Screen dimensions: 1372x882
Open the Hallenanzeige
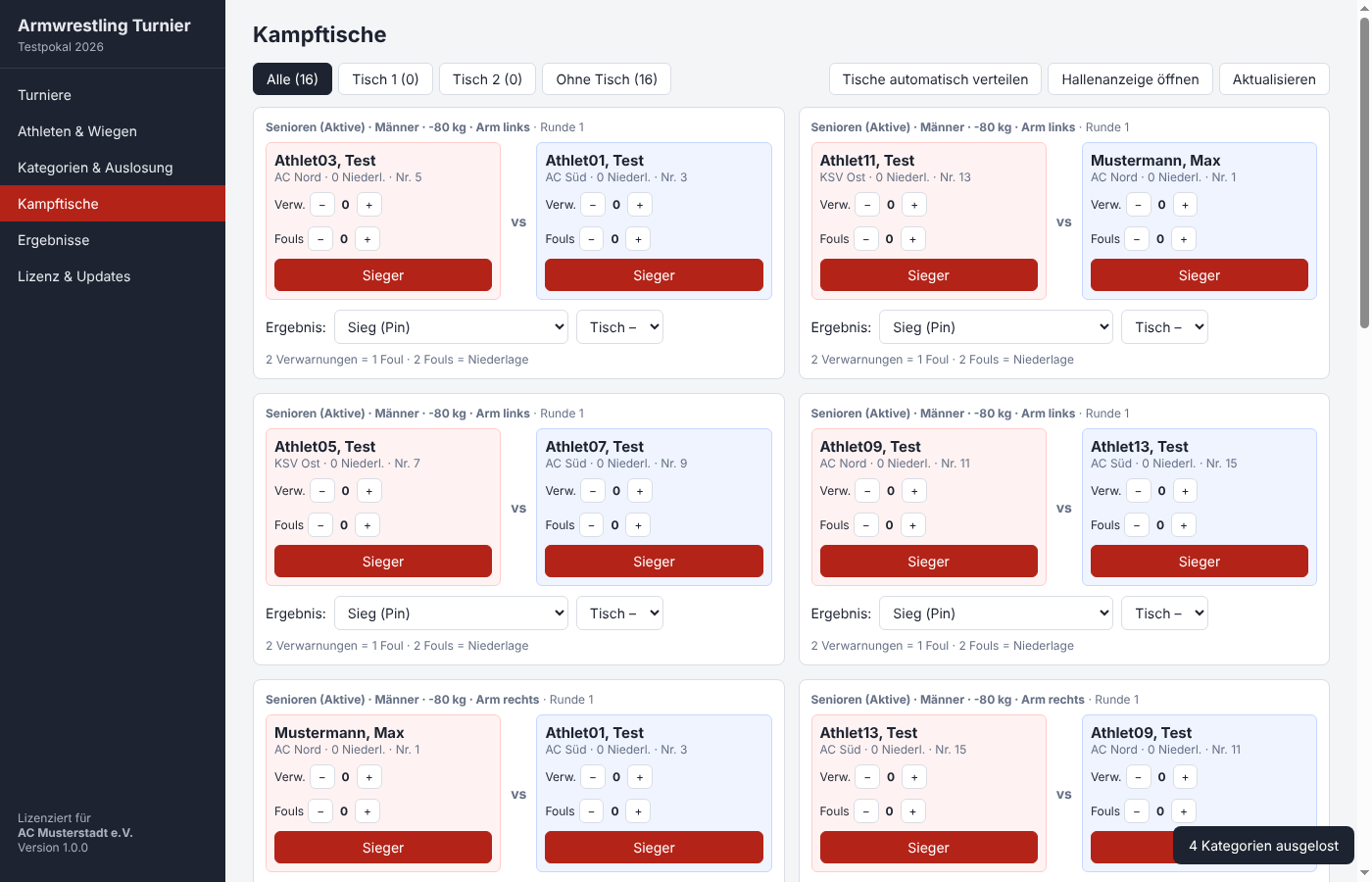point(1130,79)
